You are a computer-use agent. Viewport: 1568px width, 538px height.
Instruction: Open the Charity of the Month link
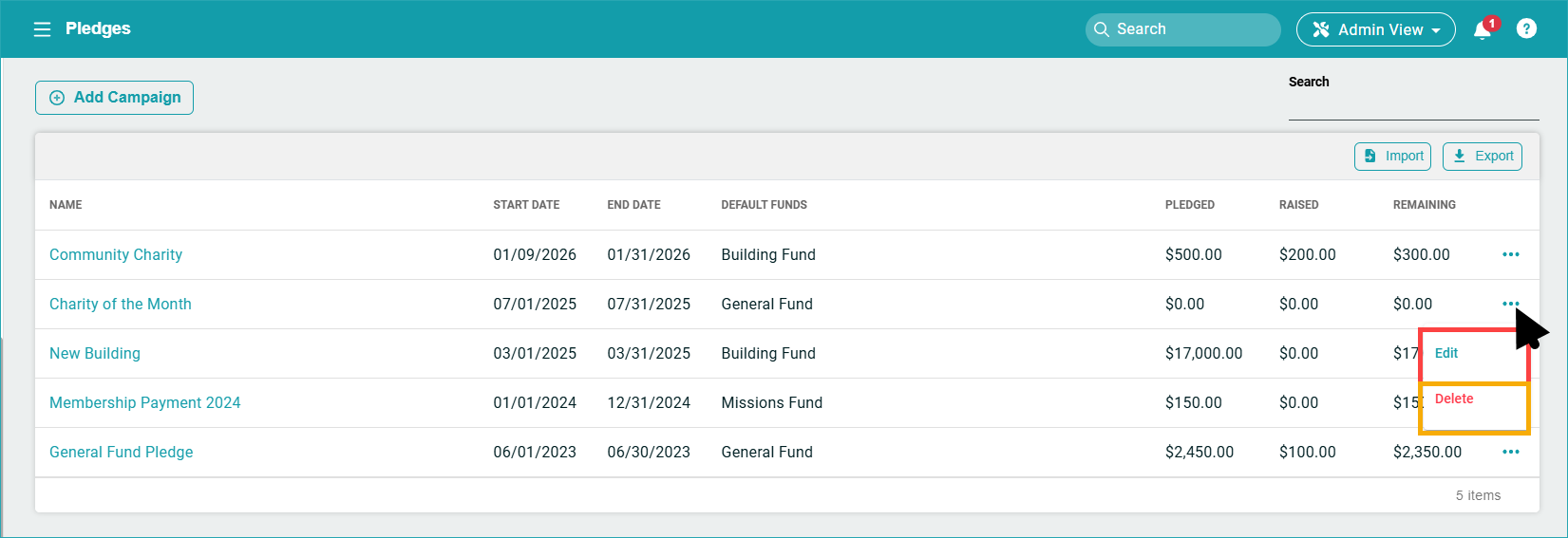pos(121,304)
